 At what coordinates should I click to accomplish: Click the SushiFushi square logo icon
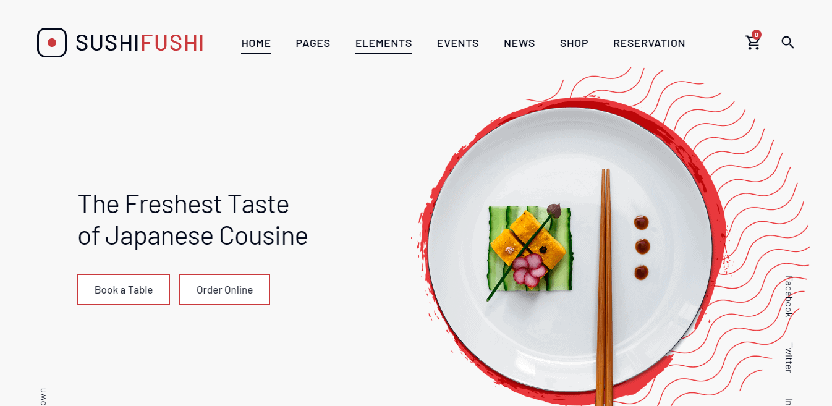[51, 42]
